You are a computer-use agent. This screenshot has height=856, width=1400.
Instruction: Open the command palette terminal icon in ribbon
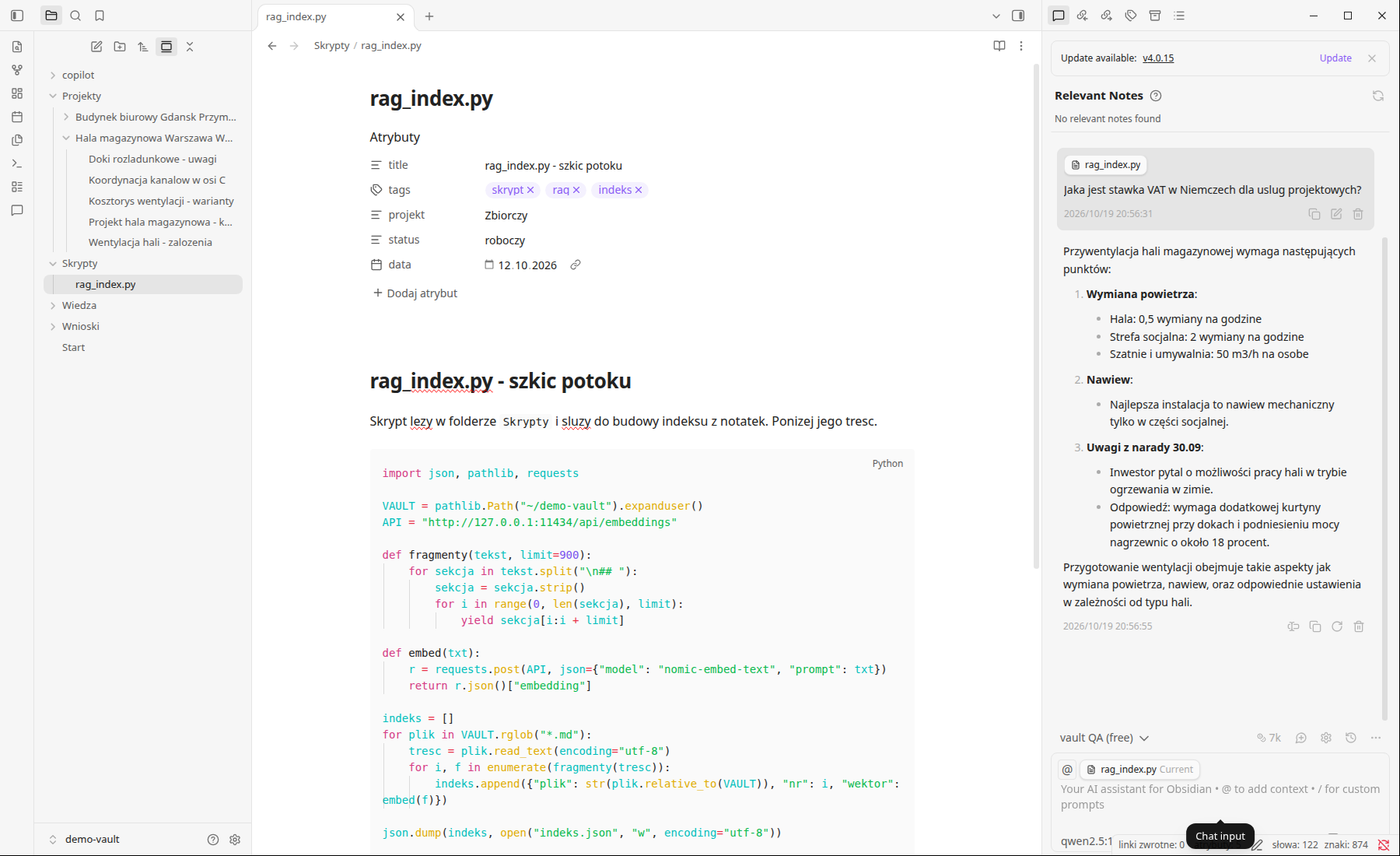[17, 163]
